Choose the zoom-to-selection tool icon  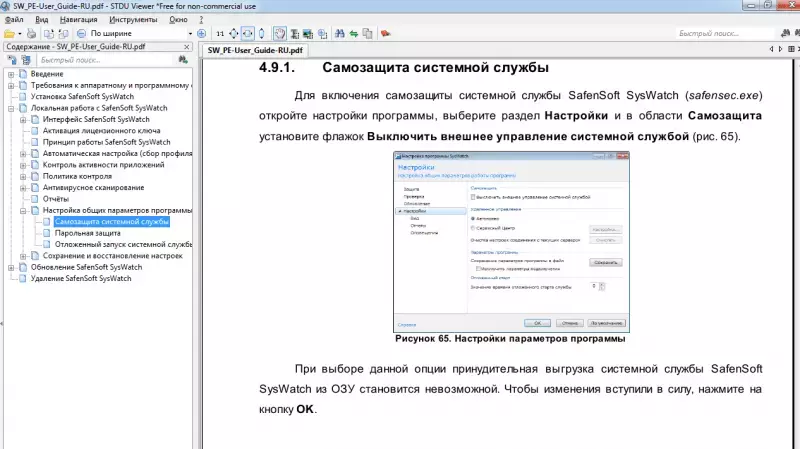coord(322,34)
